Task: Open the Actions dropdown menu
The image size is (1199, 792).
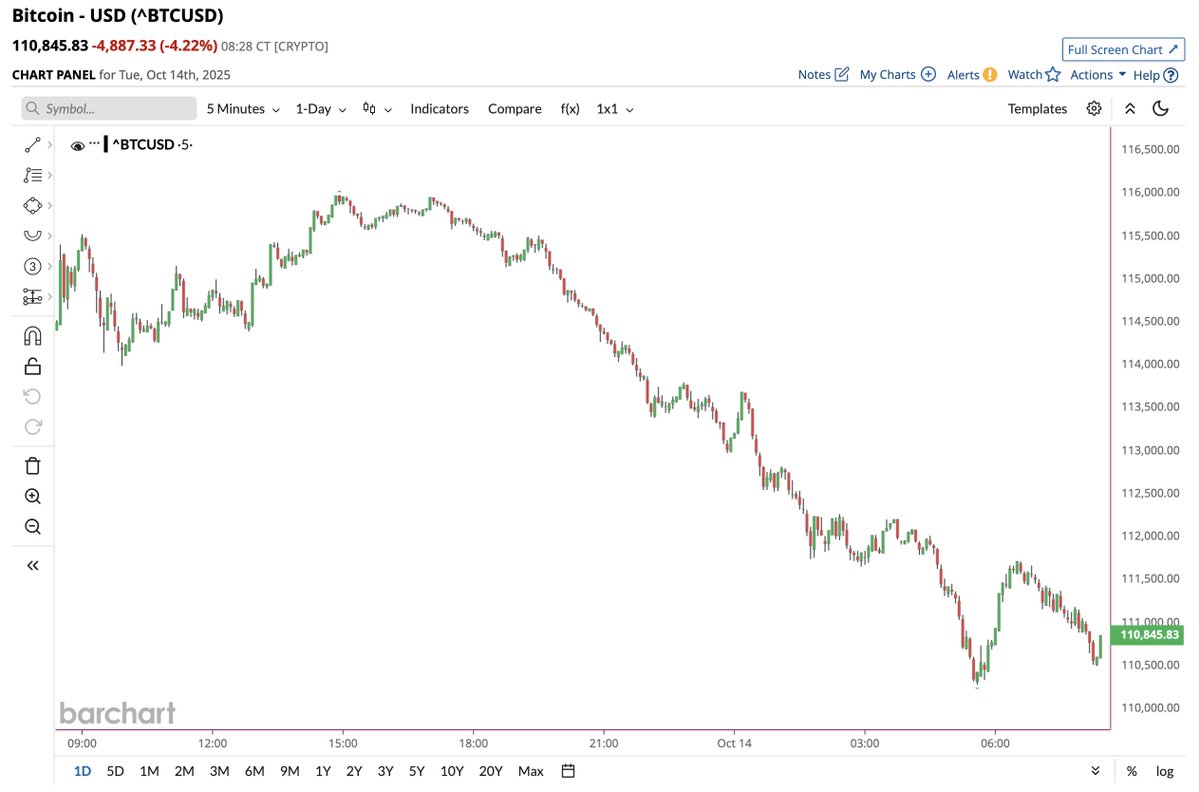Action: 1098,74
